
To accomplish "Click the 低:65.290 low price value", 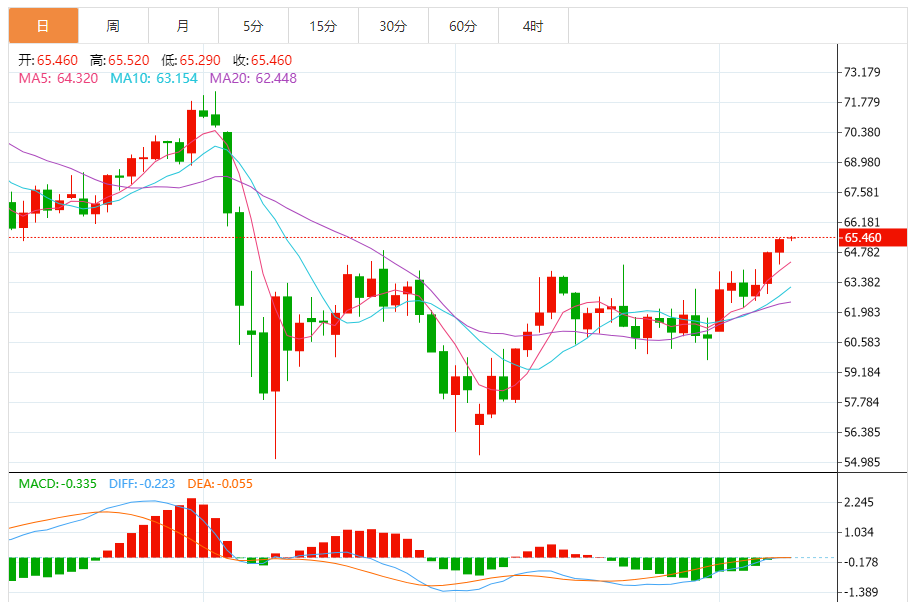I will (191, 60).
